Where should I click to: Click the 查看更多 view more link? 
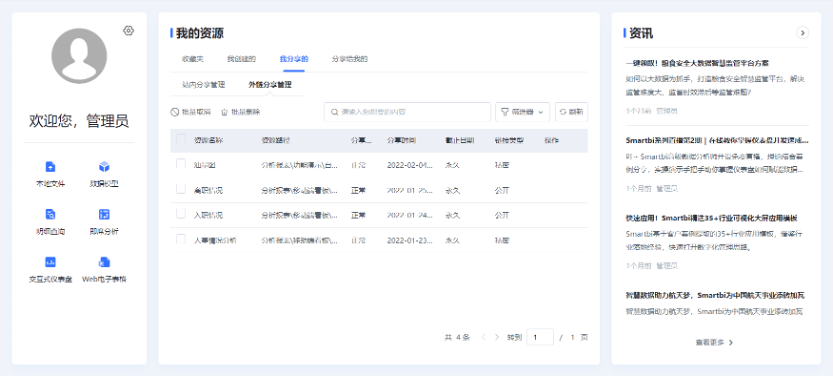coord(710,342)
